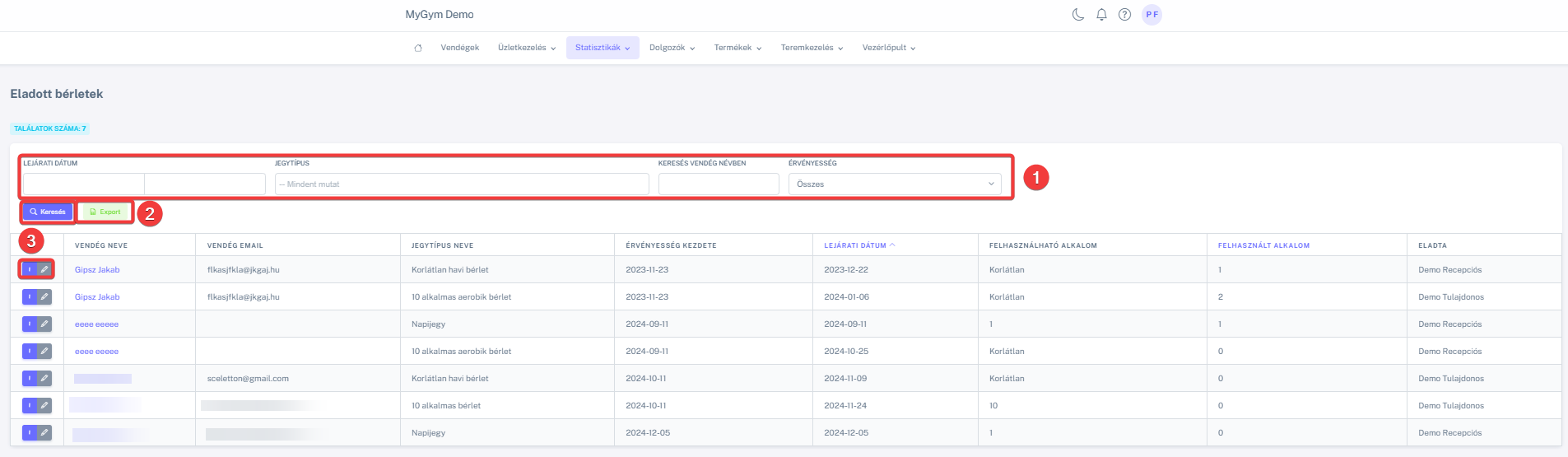Select the Vendégek menu item
The width and height of the screenshot is (1568, 457).
point(459,48)
